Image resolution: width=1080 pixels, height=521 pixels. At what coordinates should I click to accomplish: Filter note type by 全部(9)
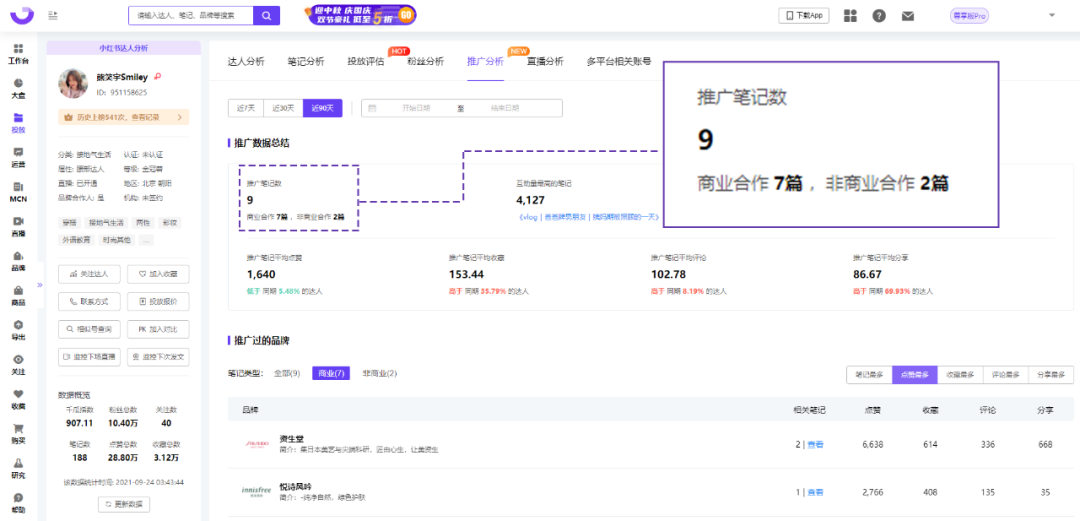click(287, 374)
